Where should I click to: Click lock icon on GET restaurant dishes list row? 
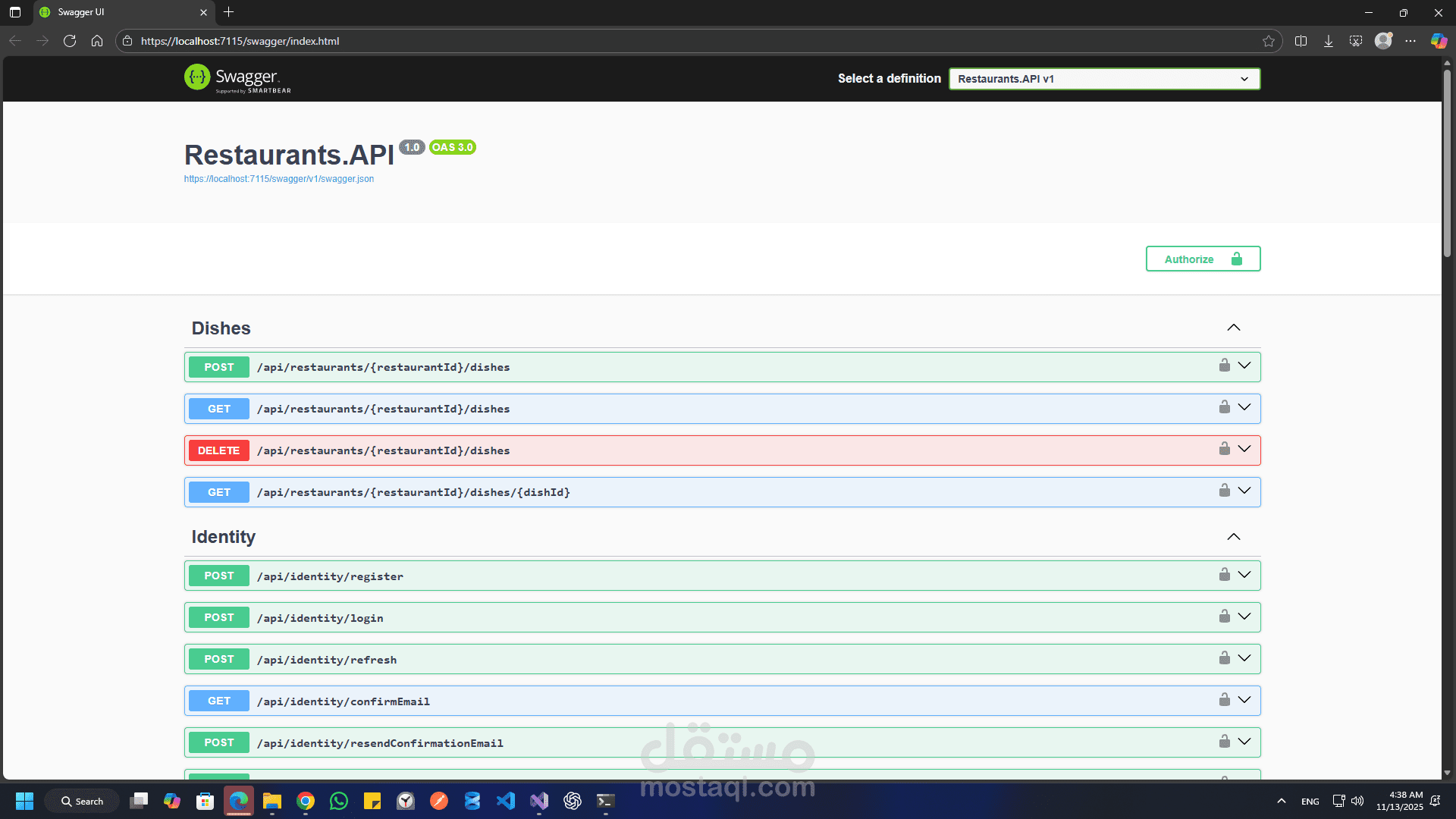tap(1224, 407)
